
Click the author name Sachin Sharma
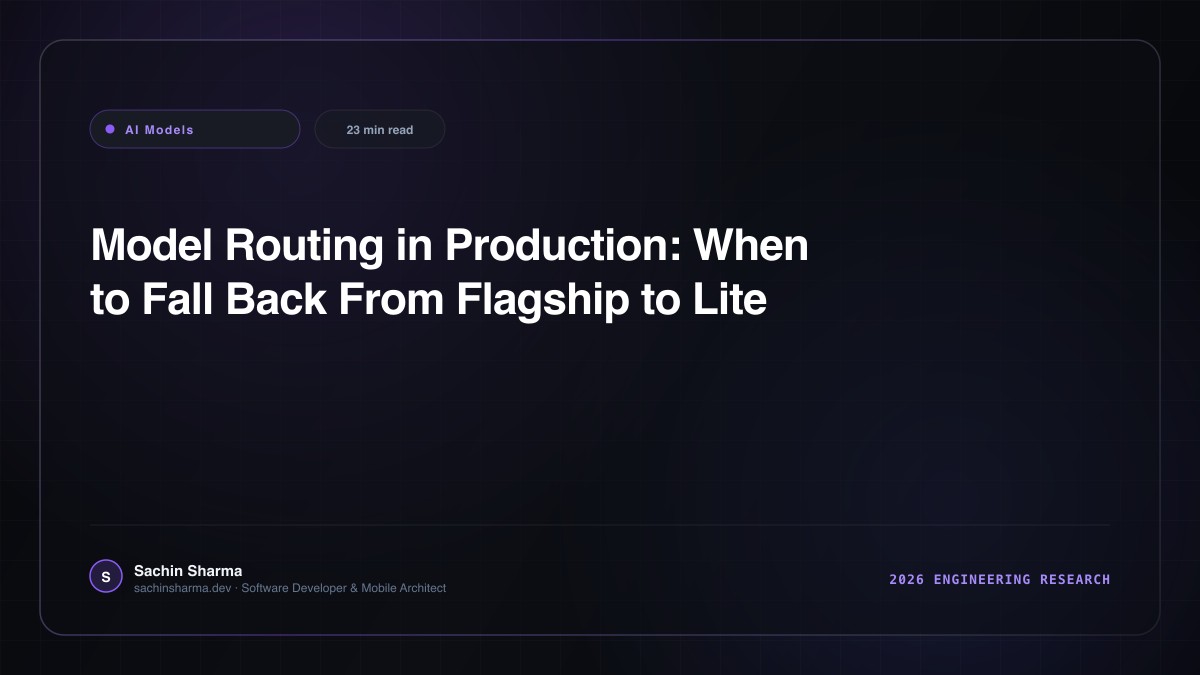(188, 570)
